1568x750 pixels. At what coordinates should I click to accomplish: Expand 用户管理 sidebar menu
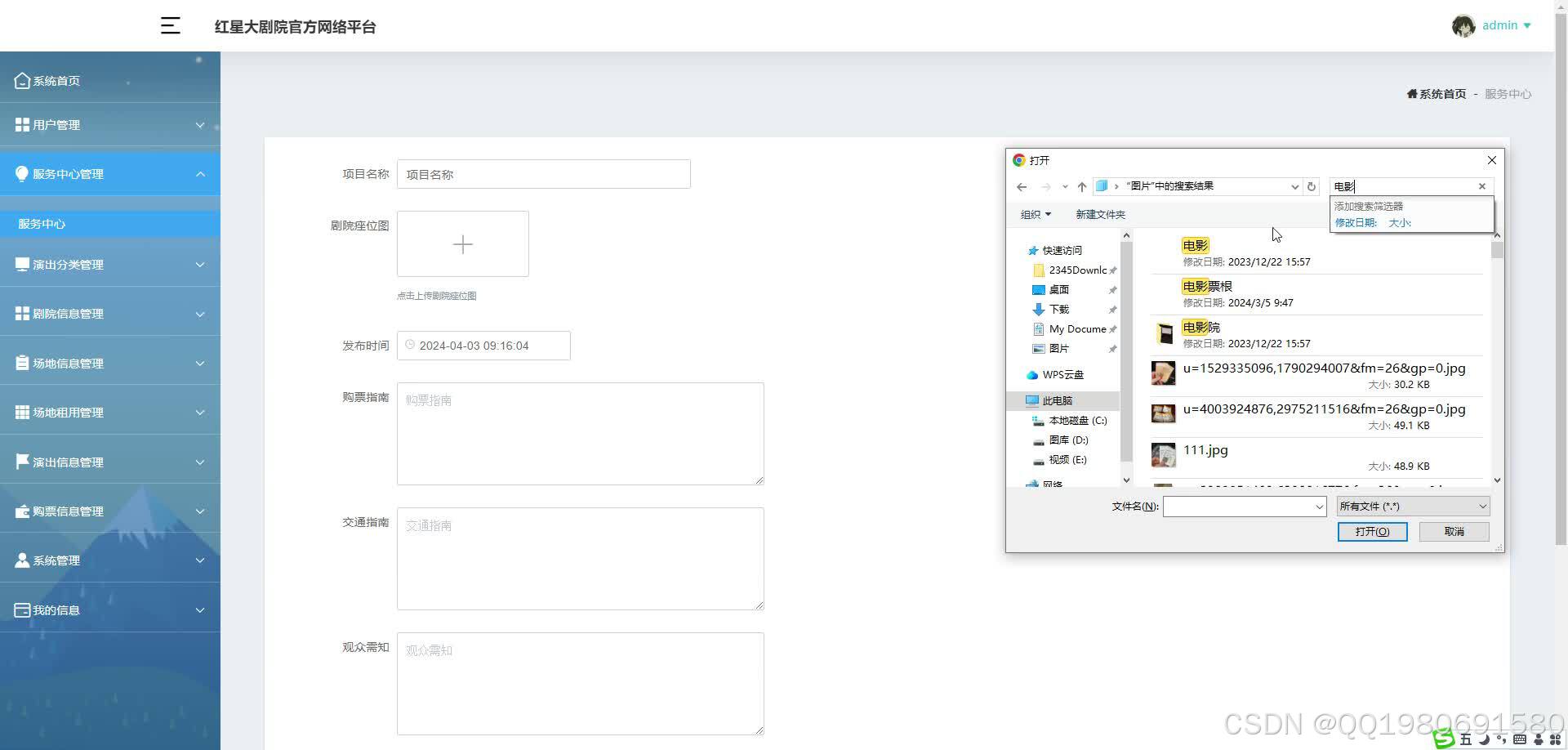[110, 124]
